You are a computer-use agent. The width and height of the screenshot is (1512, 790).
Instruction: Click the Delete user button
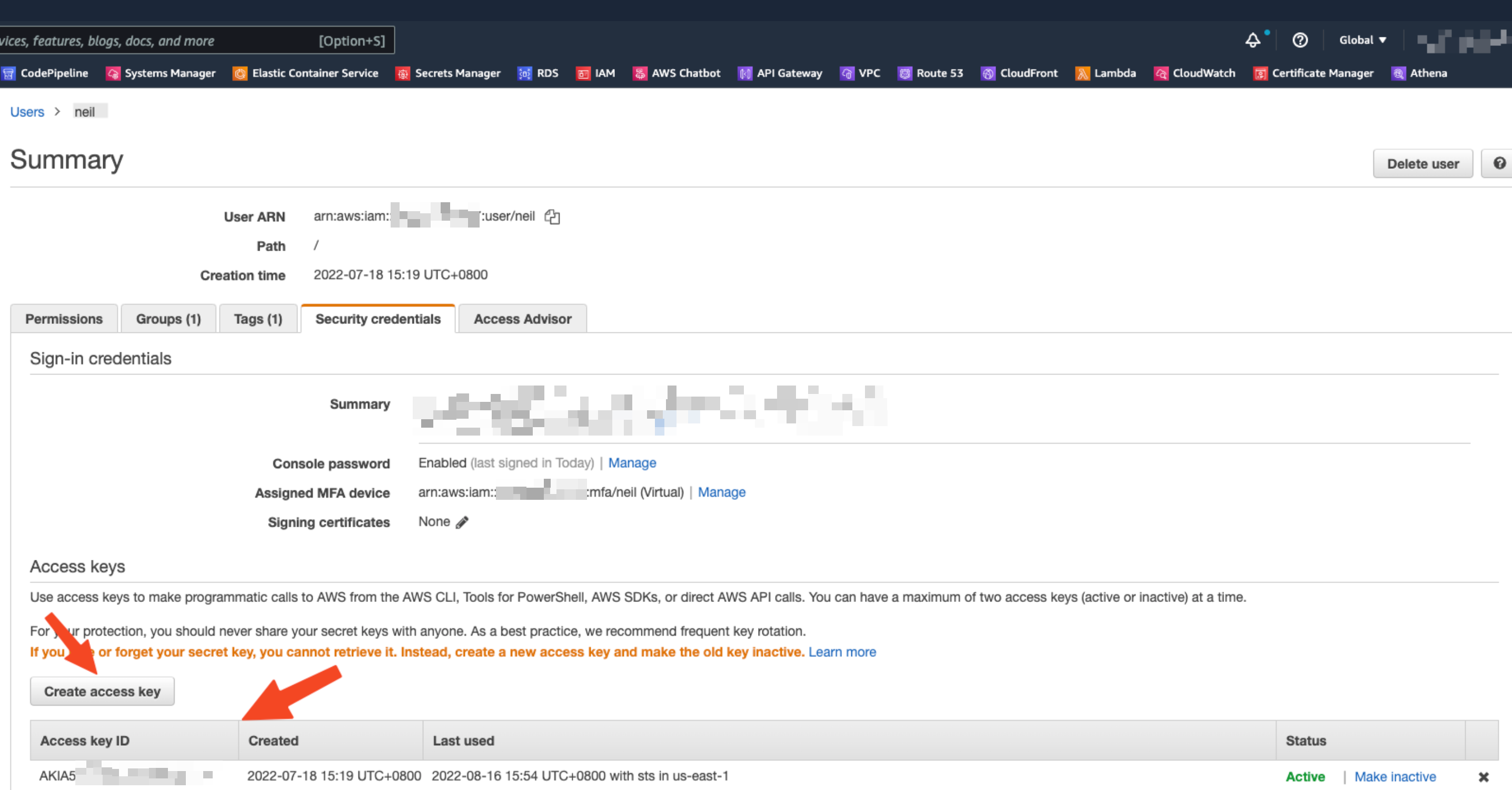point(1423,164)
